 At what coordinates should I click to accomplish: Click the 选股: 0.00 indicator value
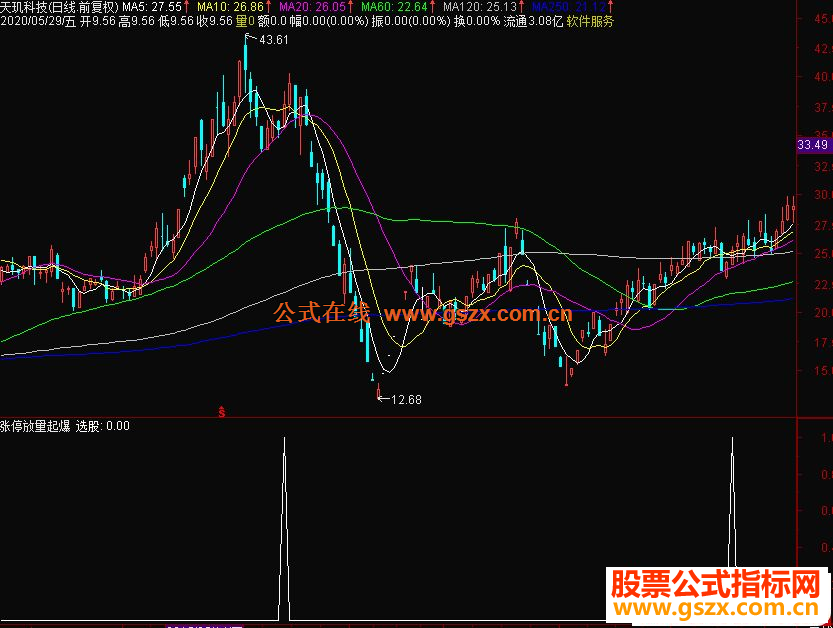(103, 426)
